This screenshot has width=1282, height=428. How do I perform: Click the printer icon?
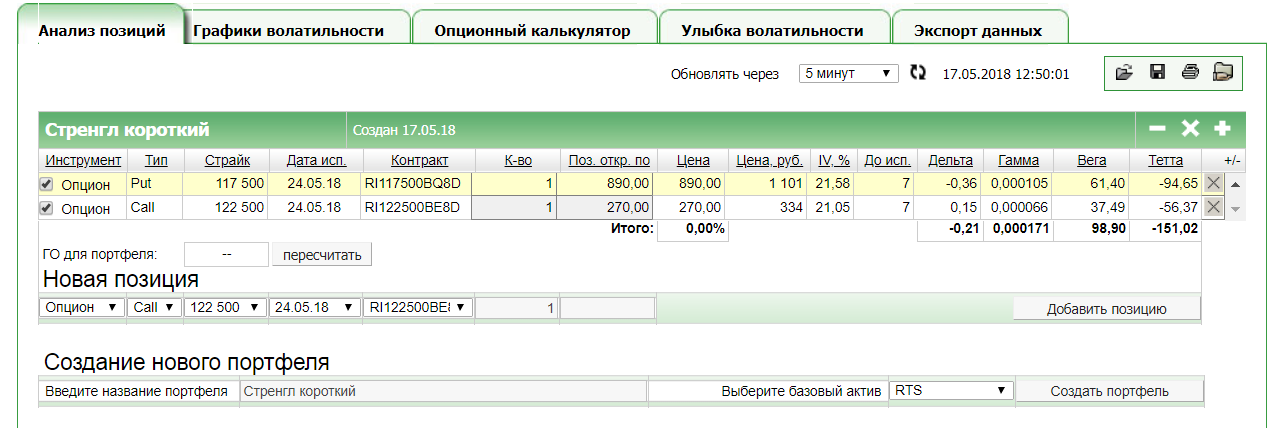1189,72
